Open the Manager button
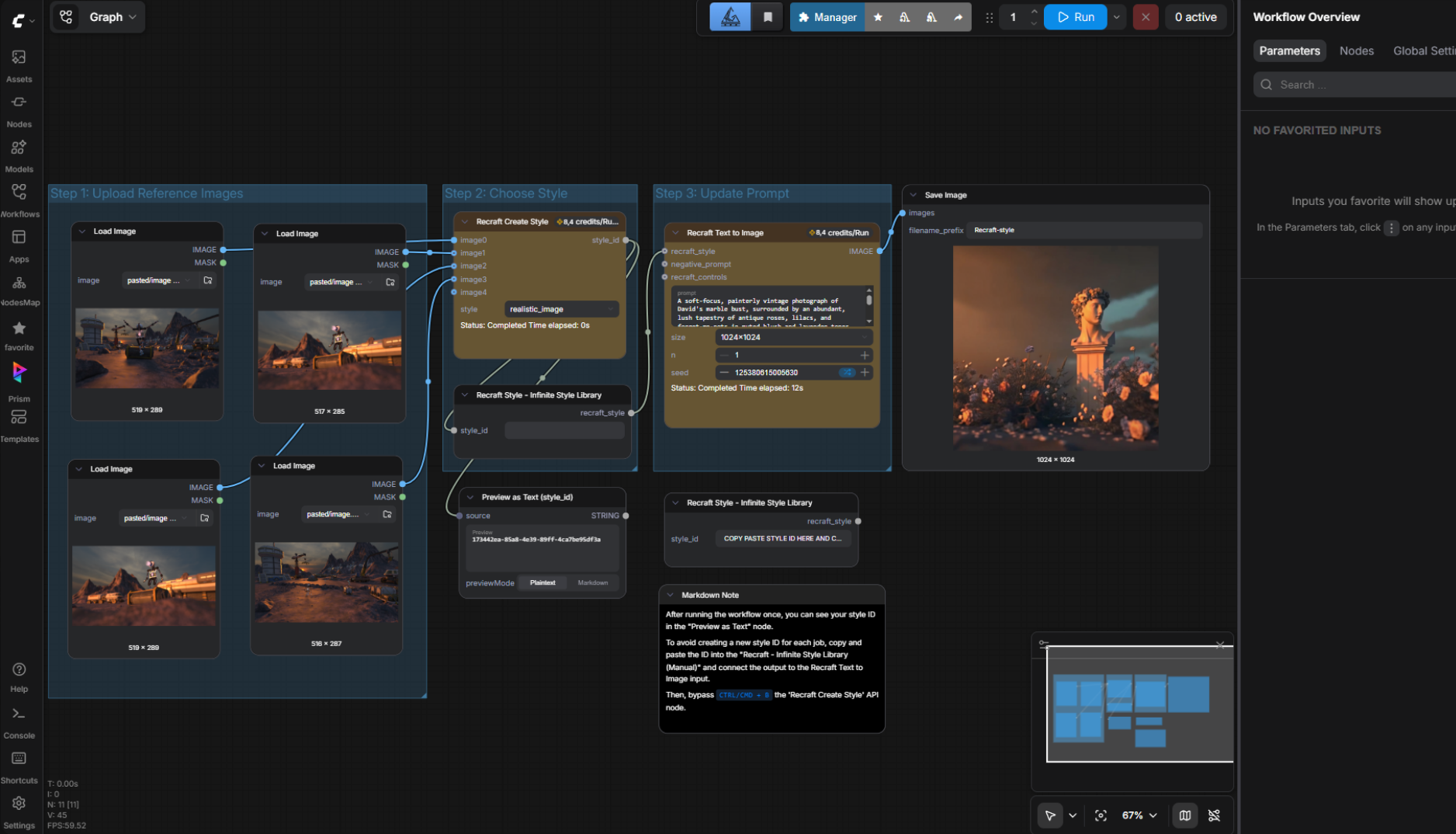Screen dimensions: 1456x834 (827, 17)
